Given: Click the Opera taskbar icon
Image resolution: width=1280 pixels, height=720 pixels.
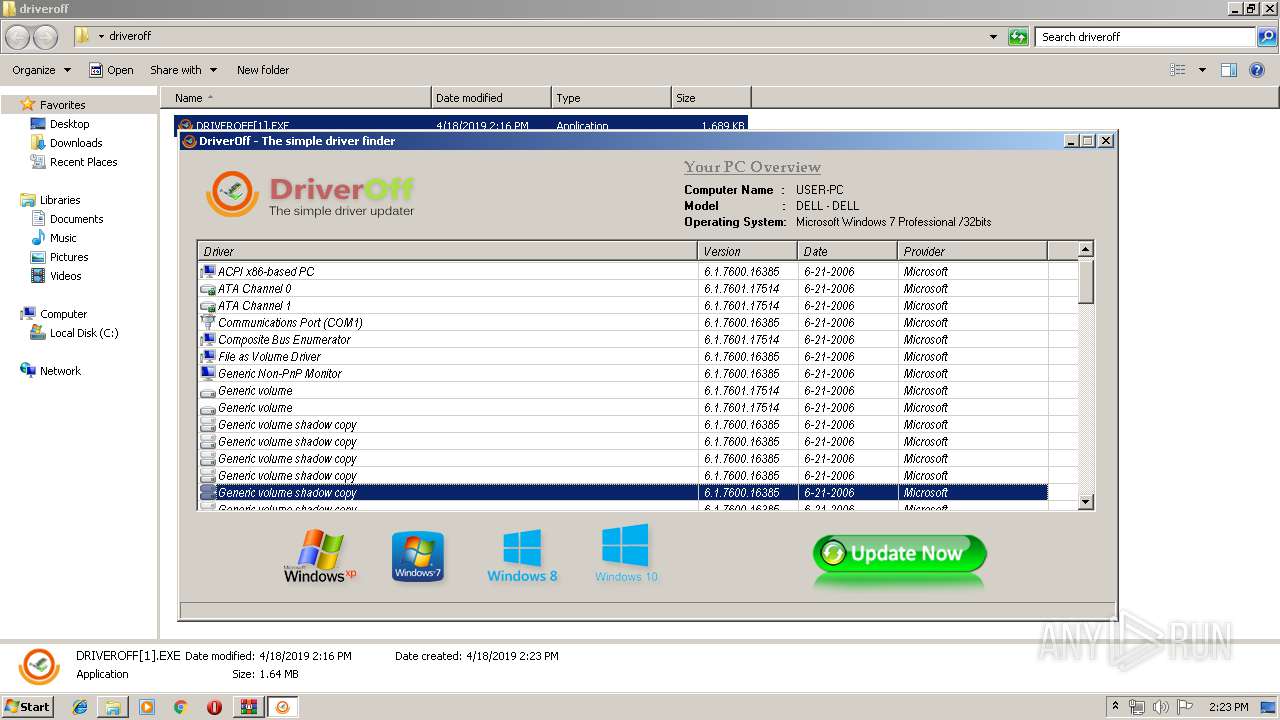Looking at the screenshot, I should coord(214,707).
